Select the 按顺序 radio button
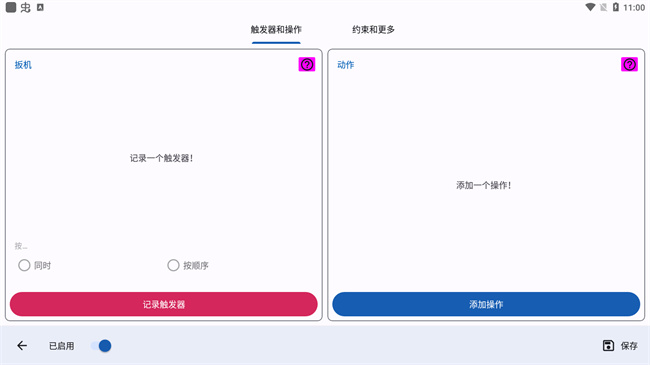The width and height of the screenshot is (650, 365). (x=173, y=265)
